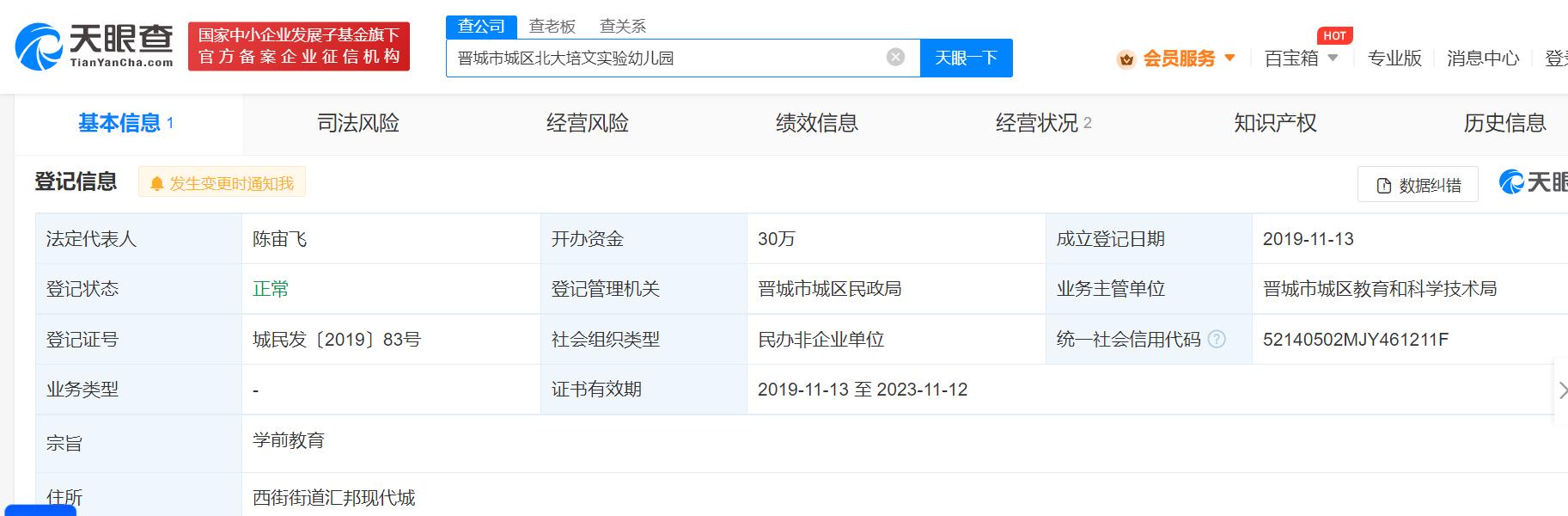
Task: Click the 业务类型 label cell
Action: point(138,390)
